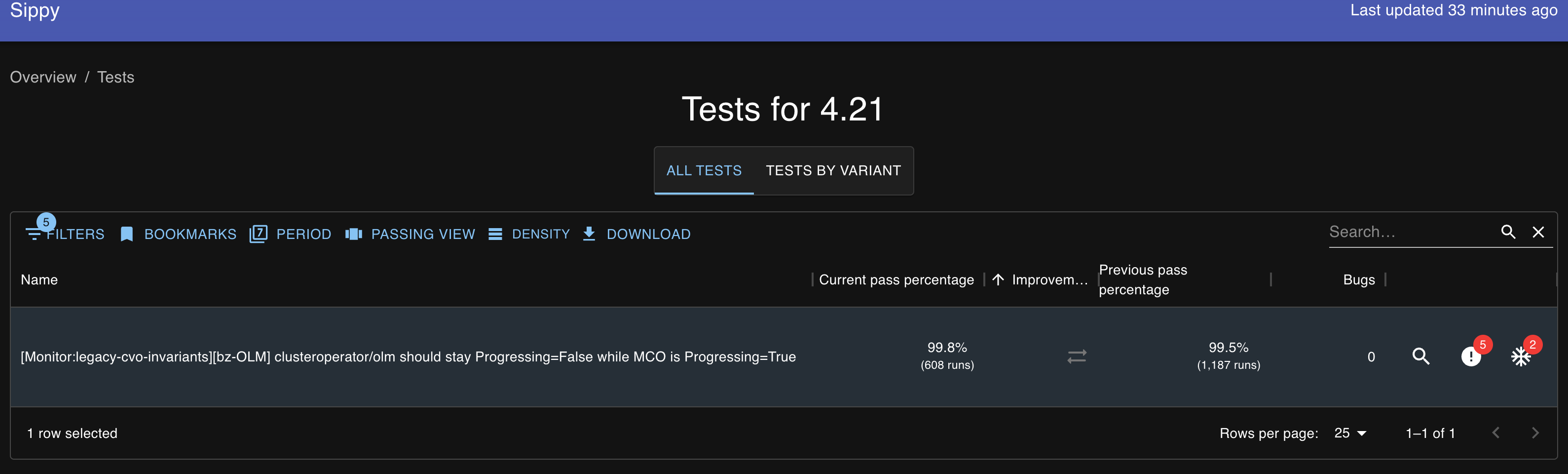Switch to Tests By Variant tab
The width and height of the screenshot is (1568, 474).
click(x=833, y=171)
